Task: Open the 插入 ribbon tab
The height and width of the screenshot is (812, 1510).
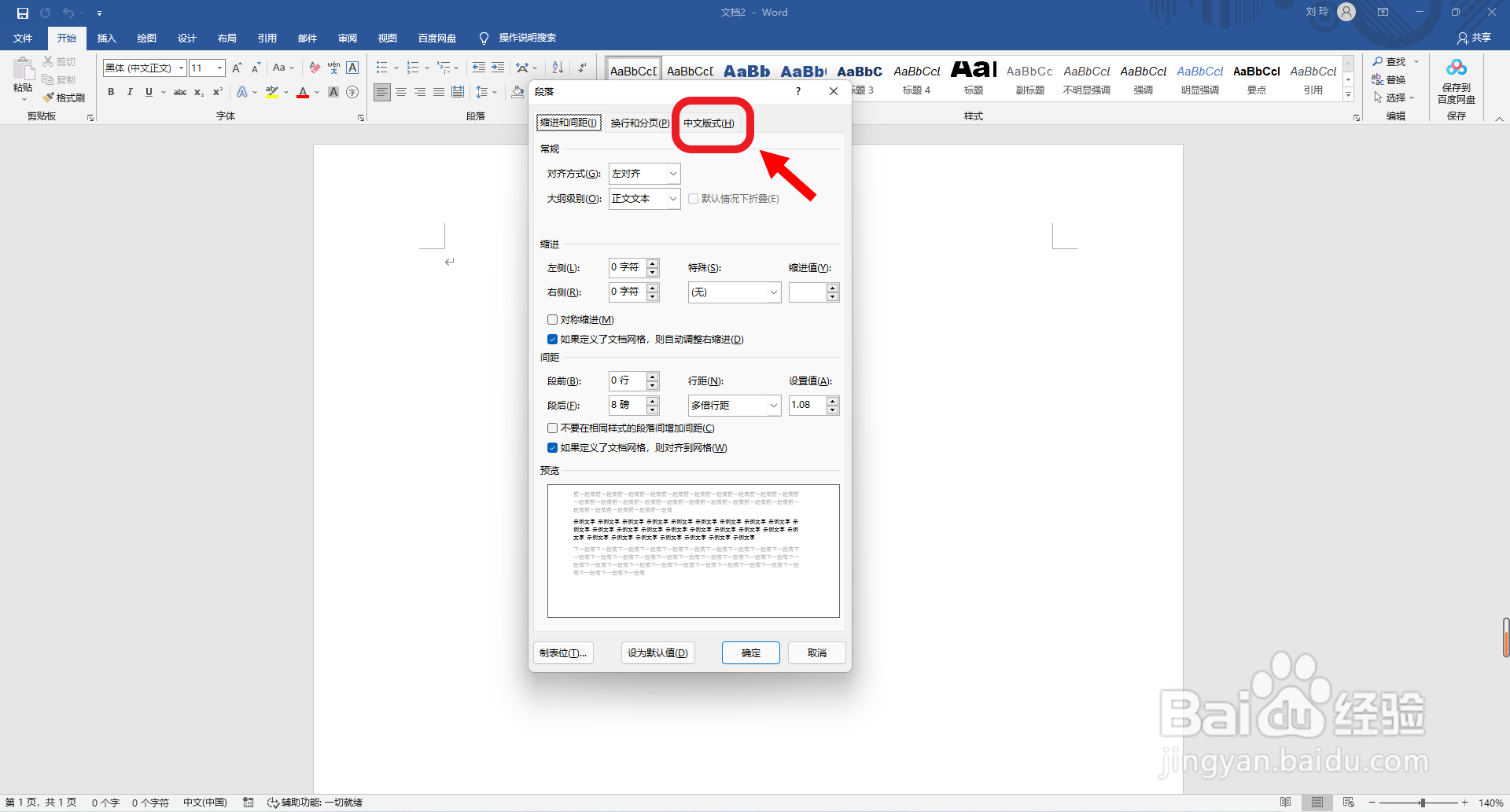Action: click(x=106, y=39)
